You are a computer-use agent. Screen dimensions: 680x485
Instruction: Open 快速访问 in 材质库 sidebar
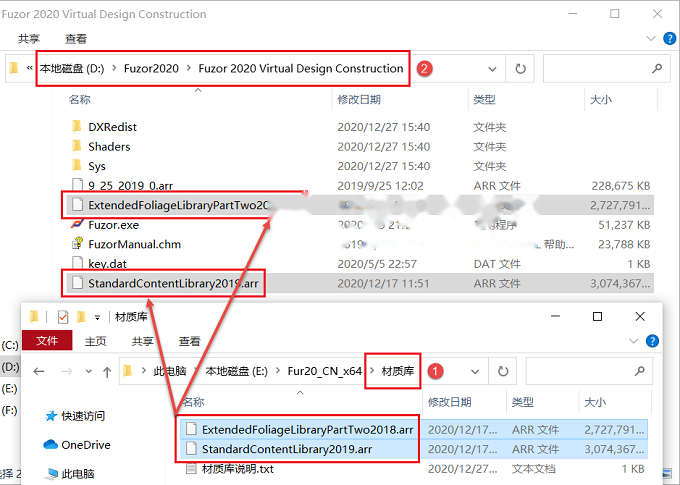83,416
